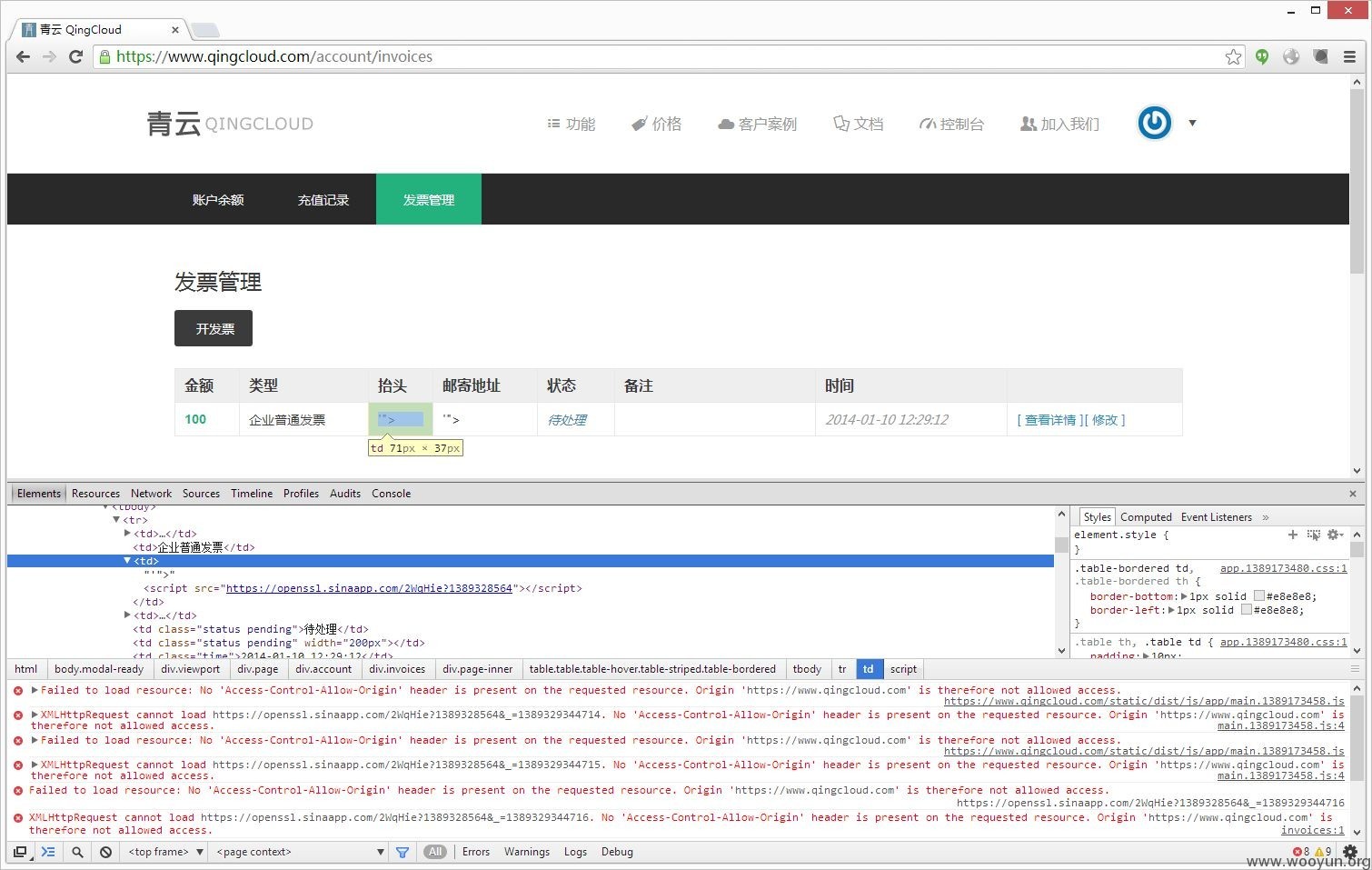This screenshot has height=870, width=1372.
Task: Clear the console log
Action: [106, 852]
